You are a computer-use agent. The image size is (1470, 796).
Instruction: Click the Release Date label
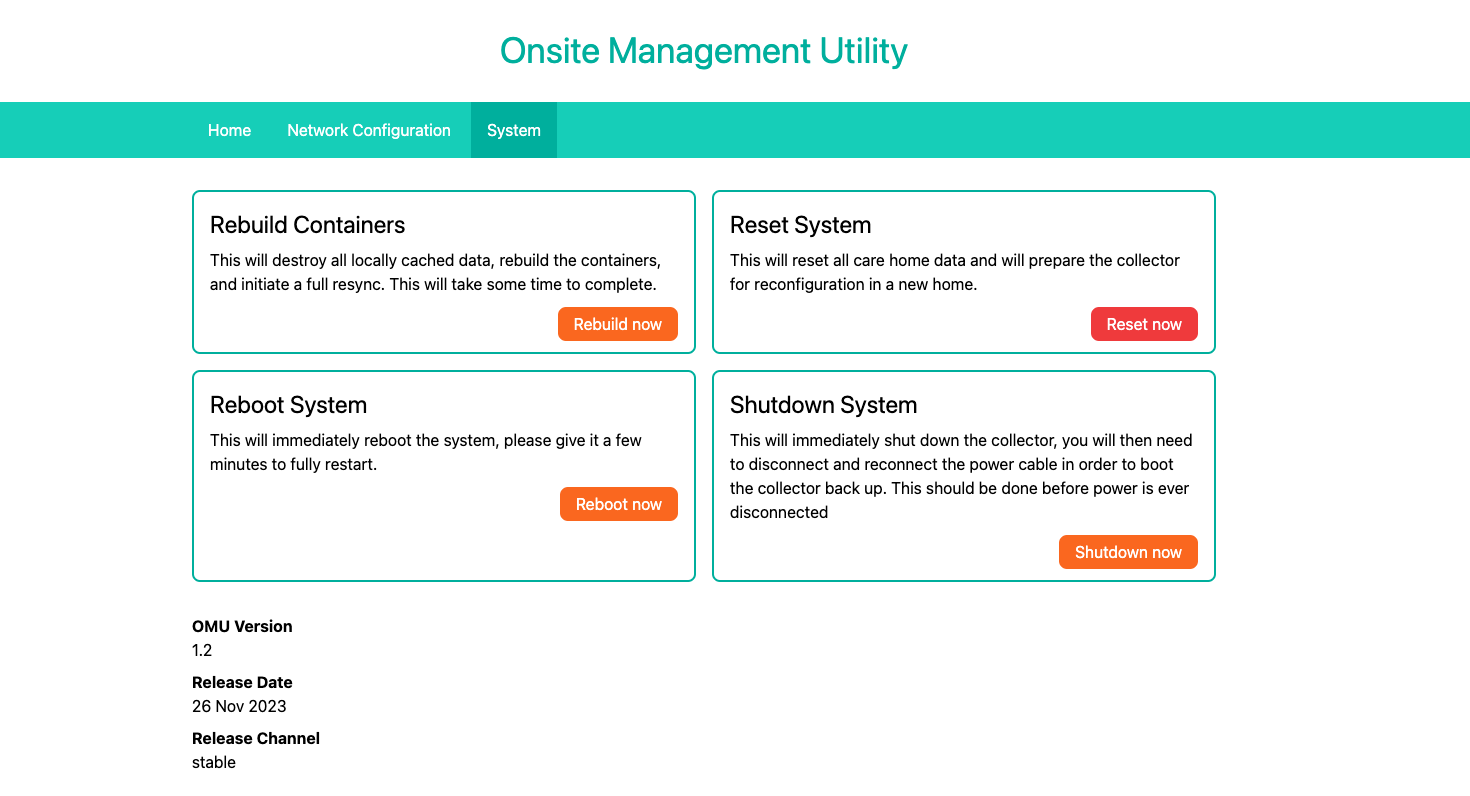click(x=242, y=682)
